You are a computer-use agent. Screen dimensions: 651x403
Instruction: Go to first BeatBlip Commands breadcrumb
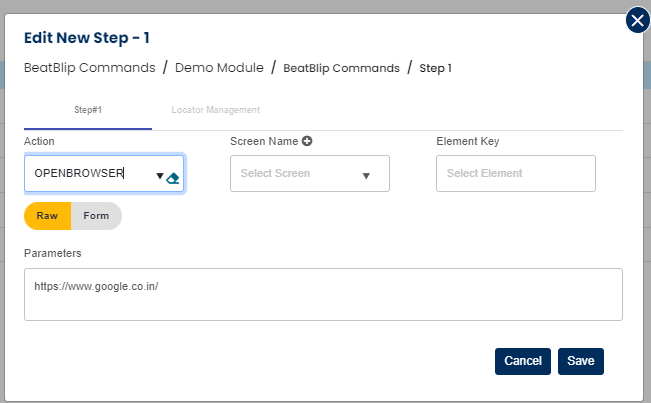click(89, 68)
